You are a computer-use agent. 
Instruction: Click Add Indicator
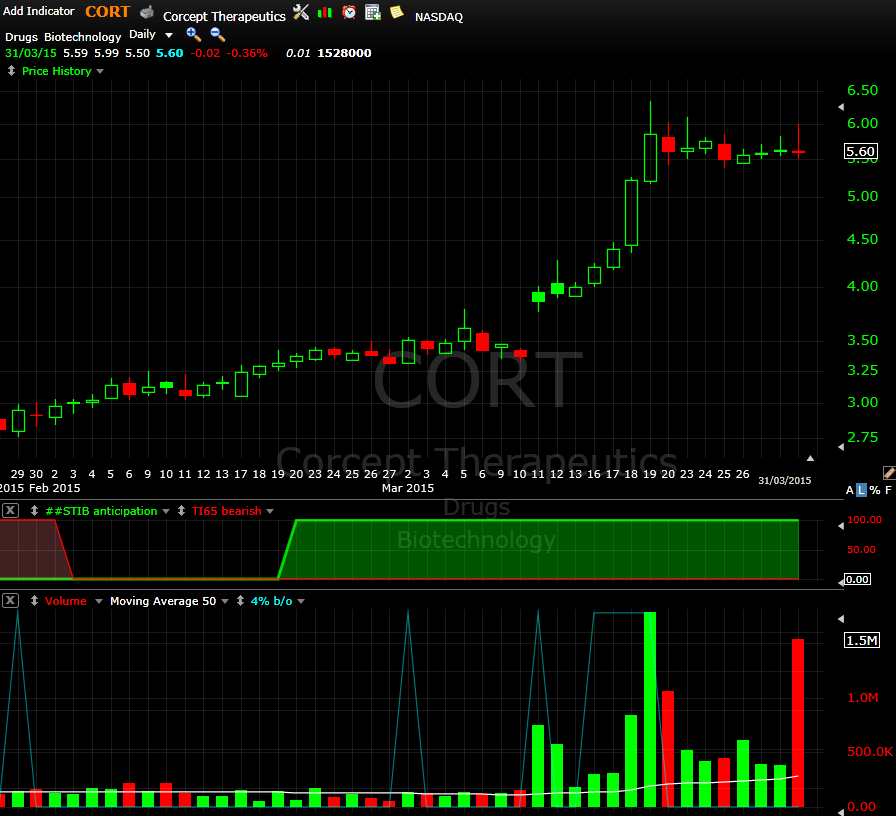coord(39,11)
